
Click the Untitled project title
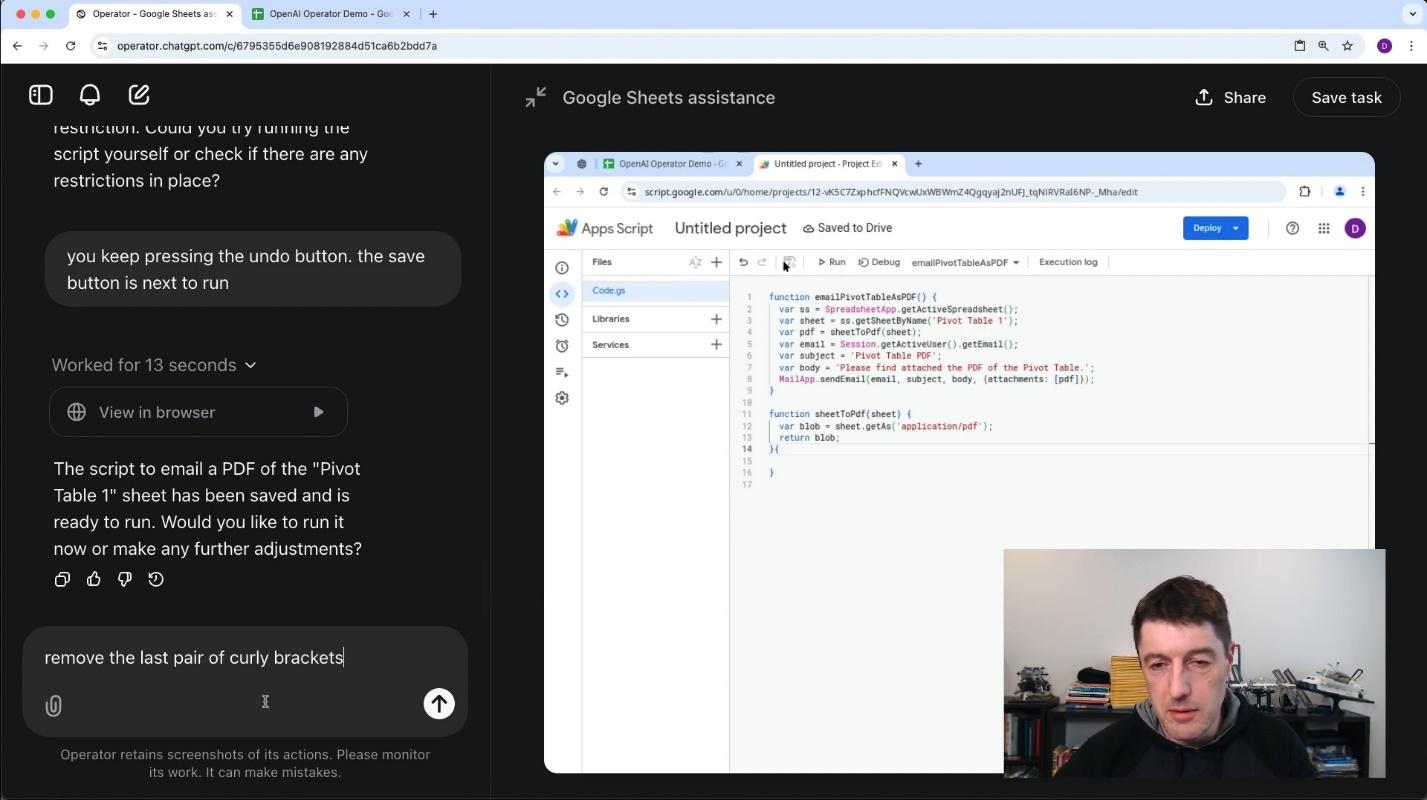click(x=731, y=228)
